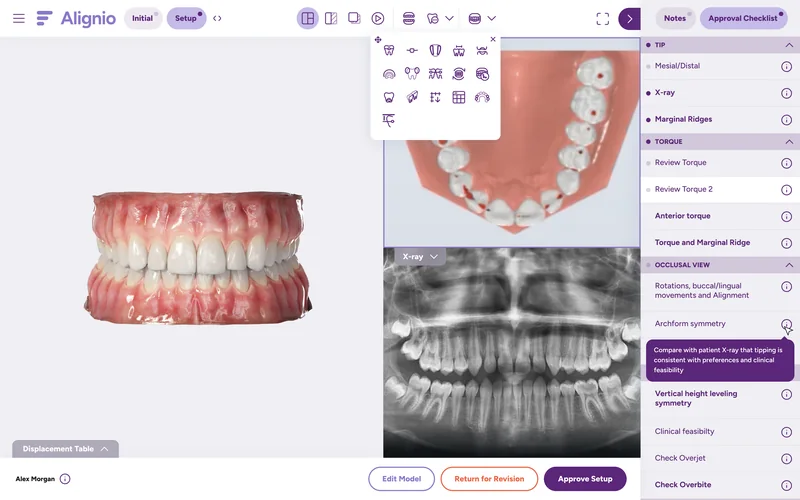Click the Edit Model button
Viewport: 800px width, 500px height.
tap(402, 479)
